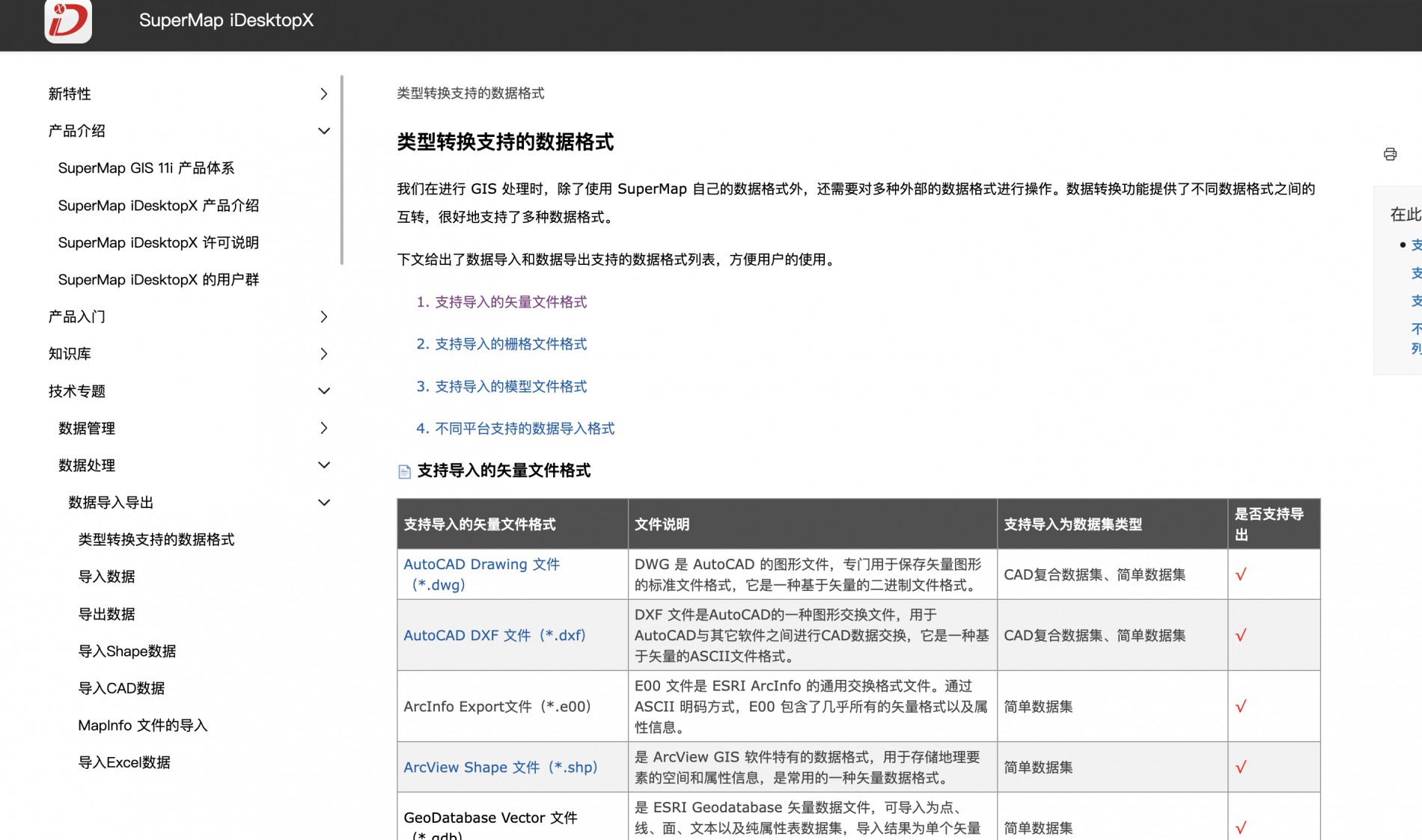Open the 导入数据 sidebar item
This screenshot has height=840, width=1422.
(106, 577)
